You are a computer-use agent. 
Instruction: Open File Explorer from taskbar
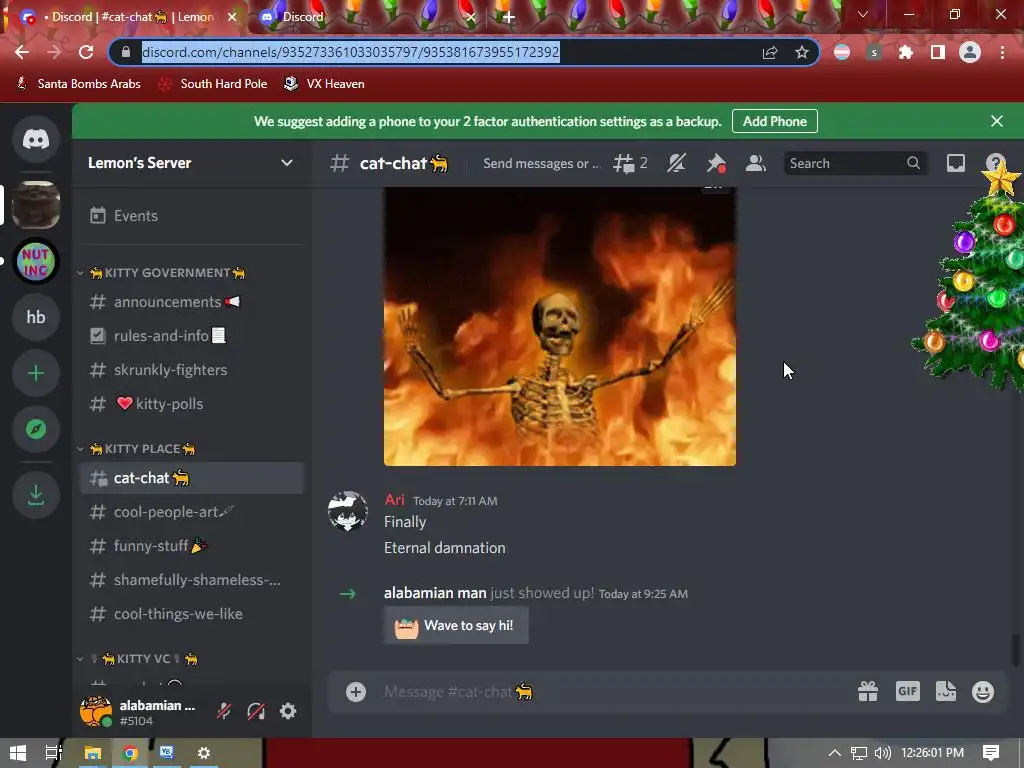pyautogui.click(x=93, y=753)
